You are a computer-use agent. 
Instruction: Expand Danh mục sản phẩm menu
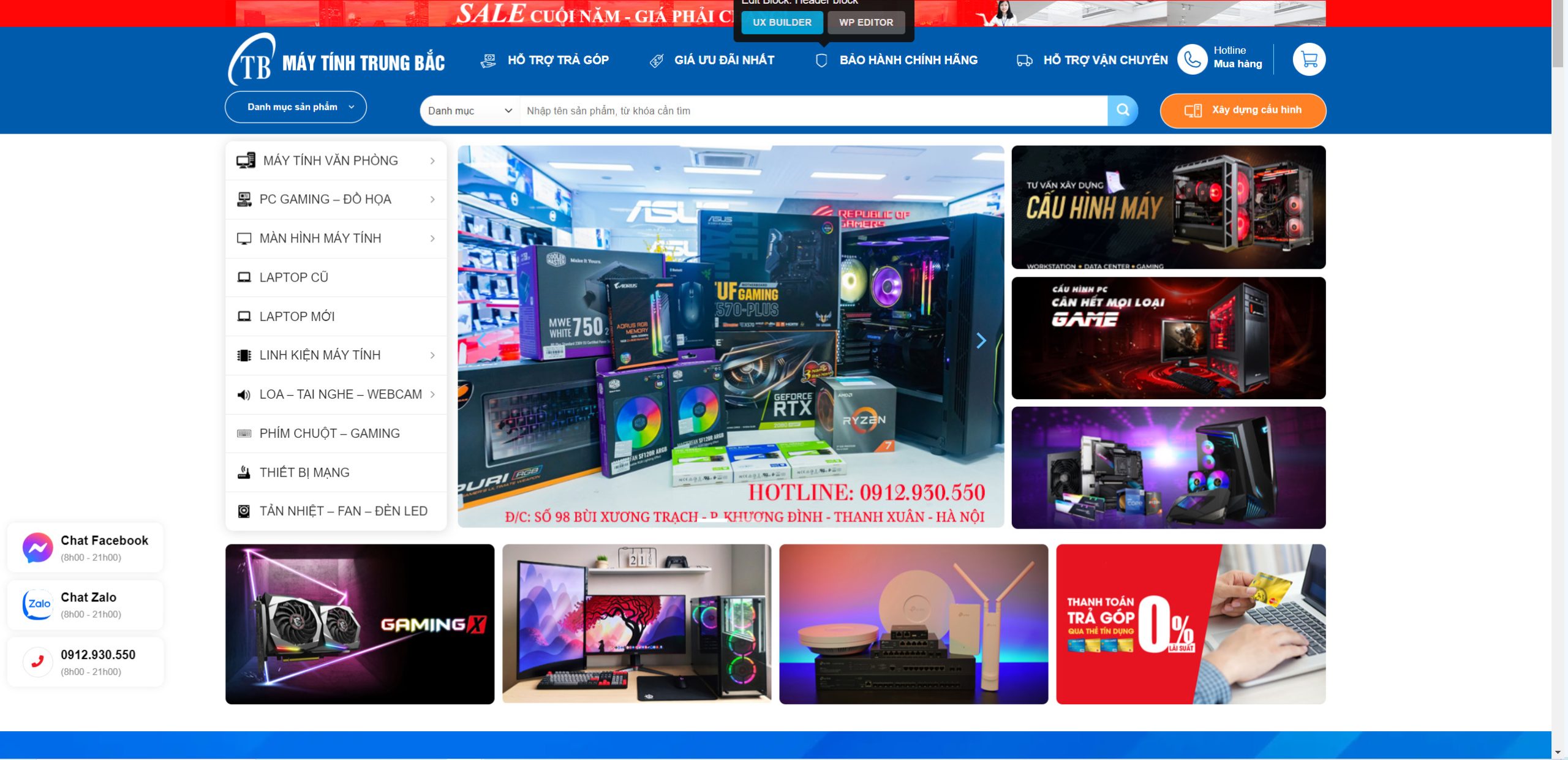coord(295,107)
